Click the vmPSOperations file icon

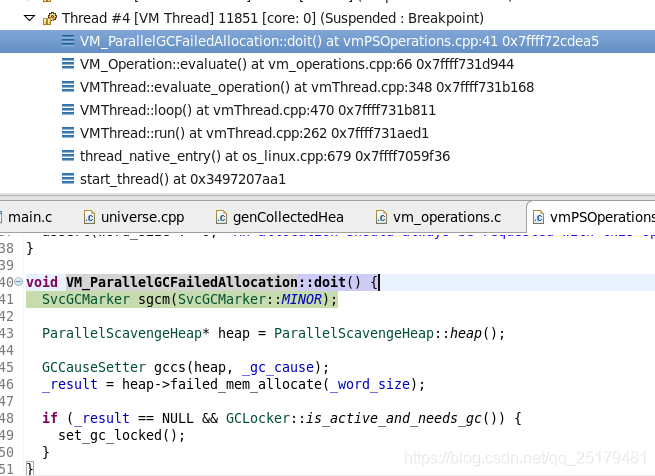coord(538,217)
